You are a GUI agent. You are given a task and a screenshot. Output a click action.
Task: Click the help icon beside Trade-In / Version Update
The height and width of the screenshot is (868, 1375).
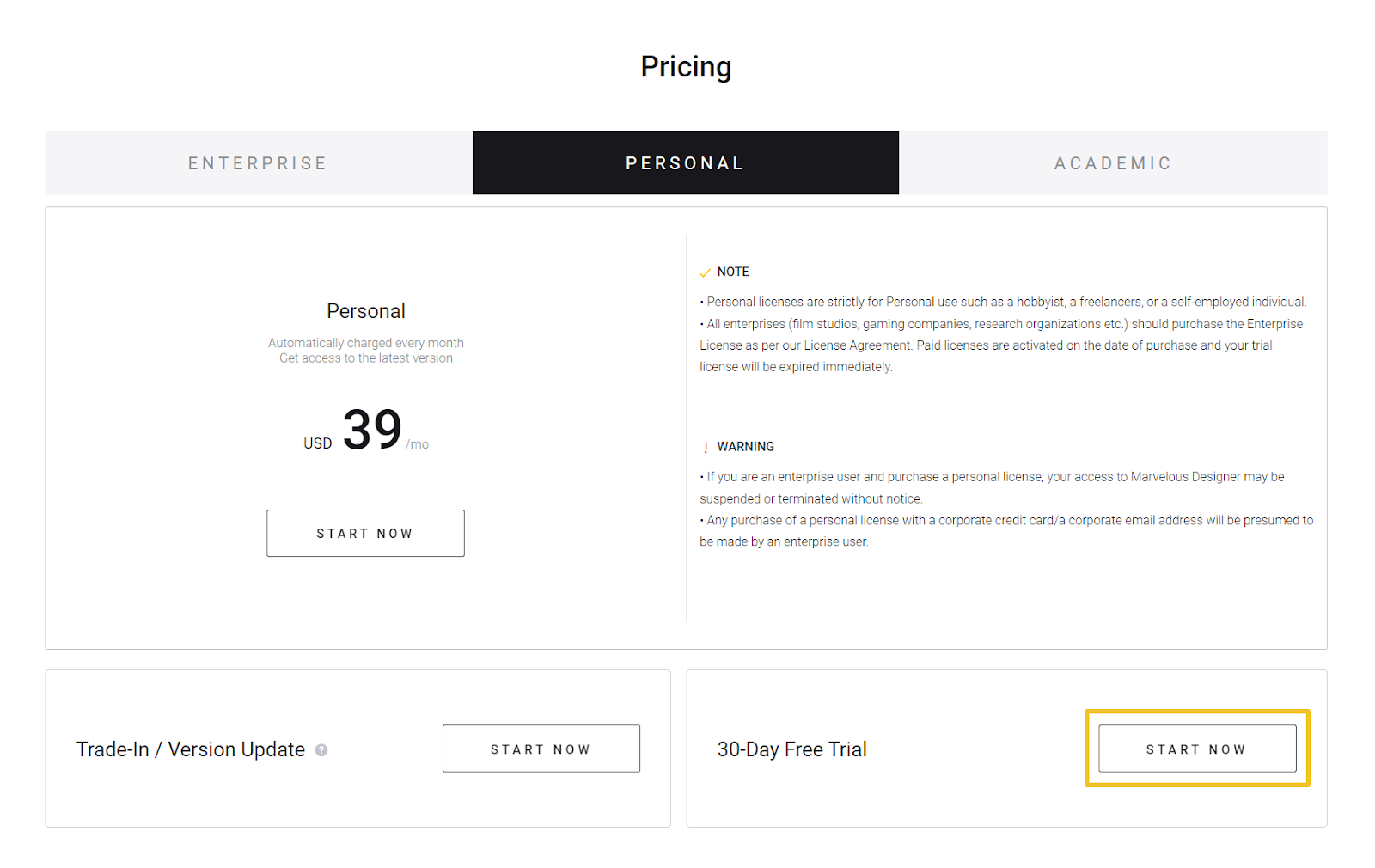(x=321, y=750)
